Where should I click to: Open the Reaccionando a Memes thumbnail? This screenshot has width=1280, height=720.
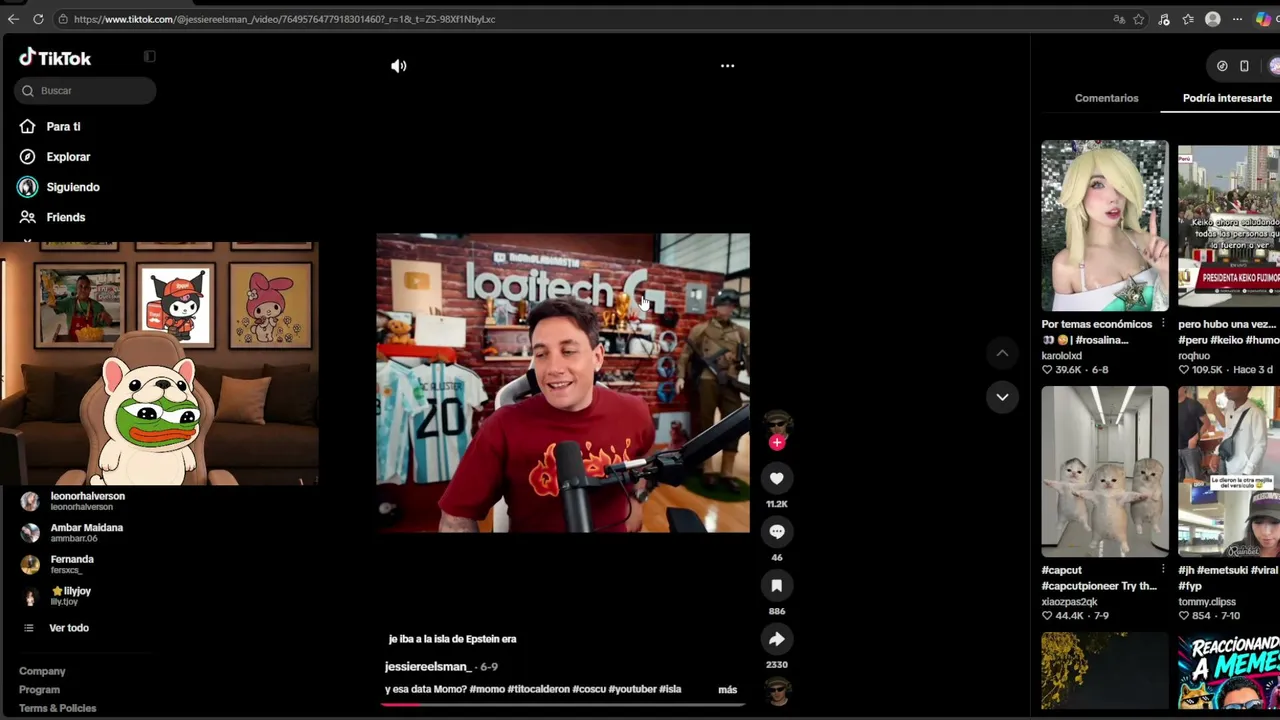1229,671
